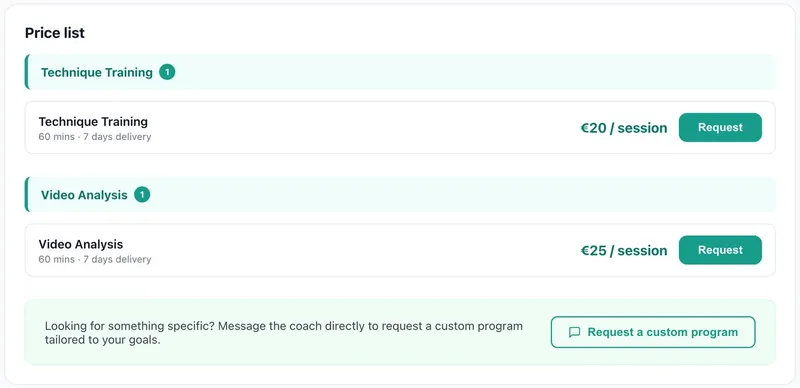The image size is (800, 388).
Task: Select the Video Analysis service title in card
Action: [x=81, y=244]
